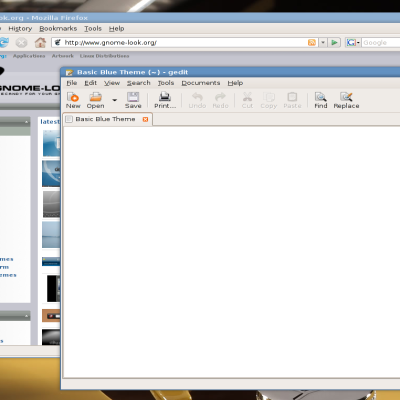Click the GNOME-LOOK site logo

[x=30, y=89]
